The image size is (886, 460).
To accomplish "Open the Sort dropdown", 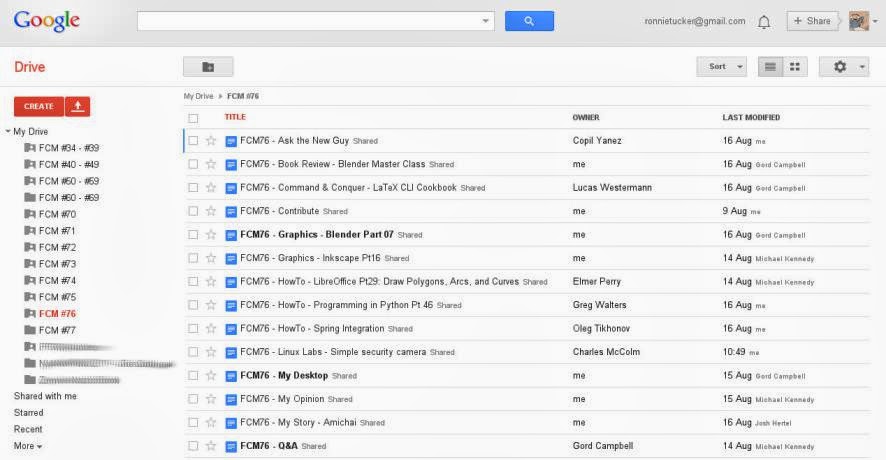I will [722, 67].
